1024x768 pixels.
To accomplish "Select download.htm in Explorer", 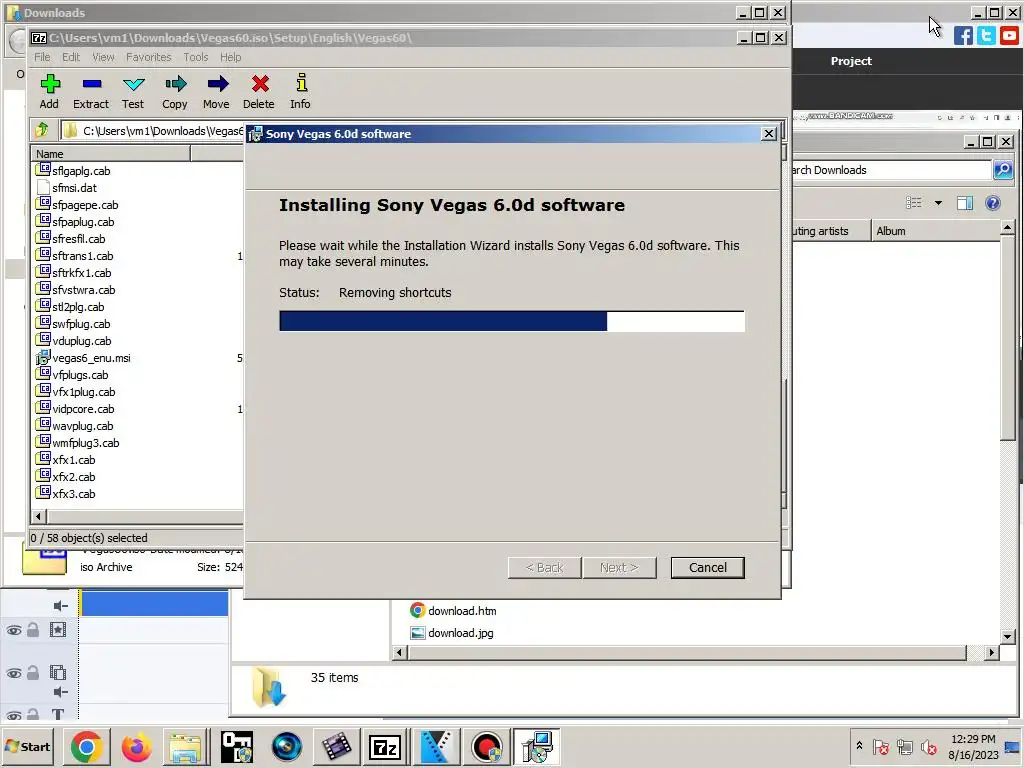I will coord(453,611).
